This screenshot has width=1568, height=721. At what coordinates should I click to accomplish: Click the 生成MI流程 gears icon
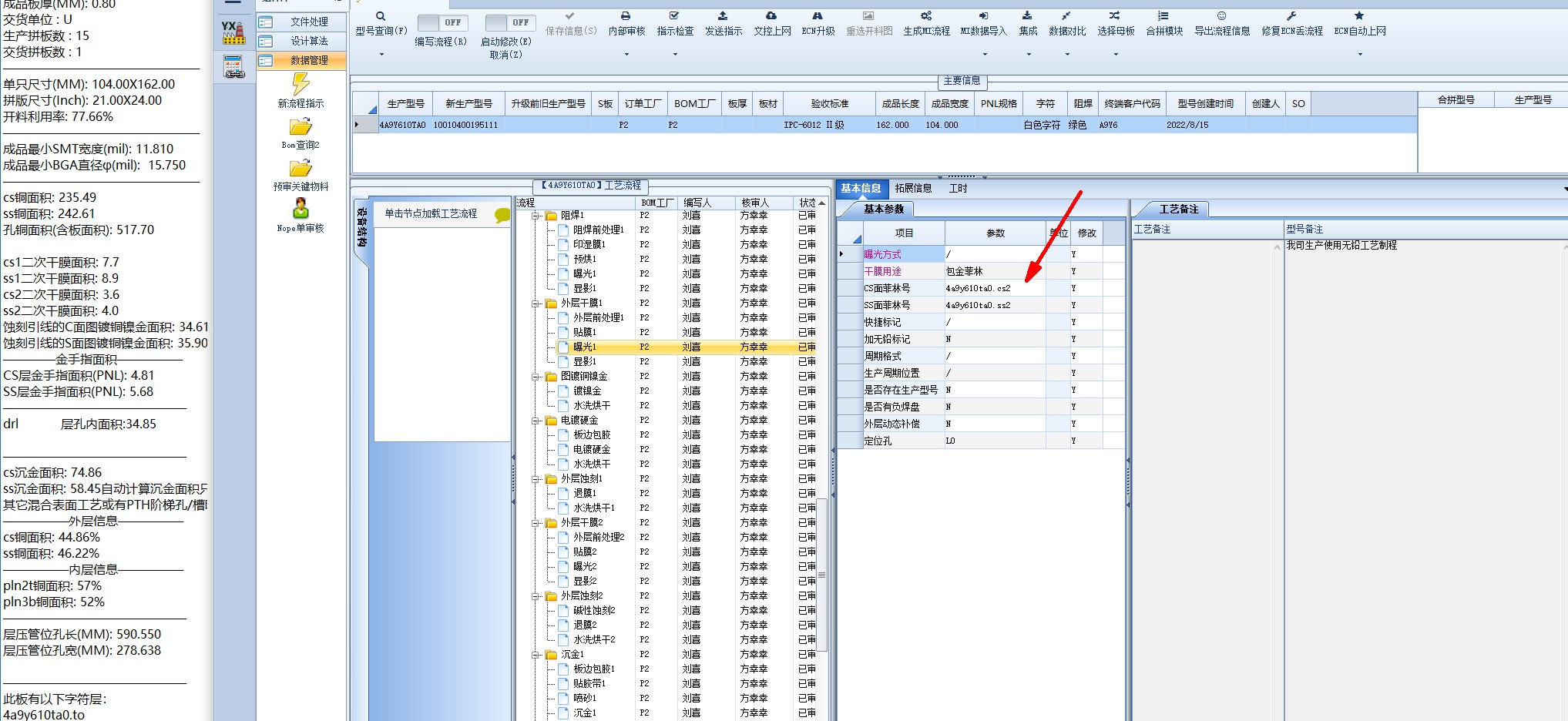point(926,16)
